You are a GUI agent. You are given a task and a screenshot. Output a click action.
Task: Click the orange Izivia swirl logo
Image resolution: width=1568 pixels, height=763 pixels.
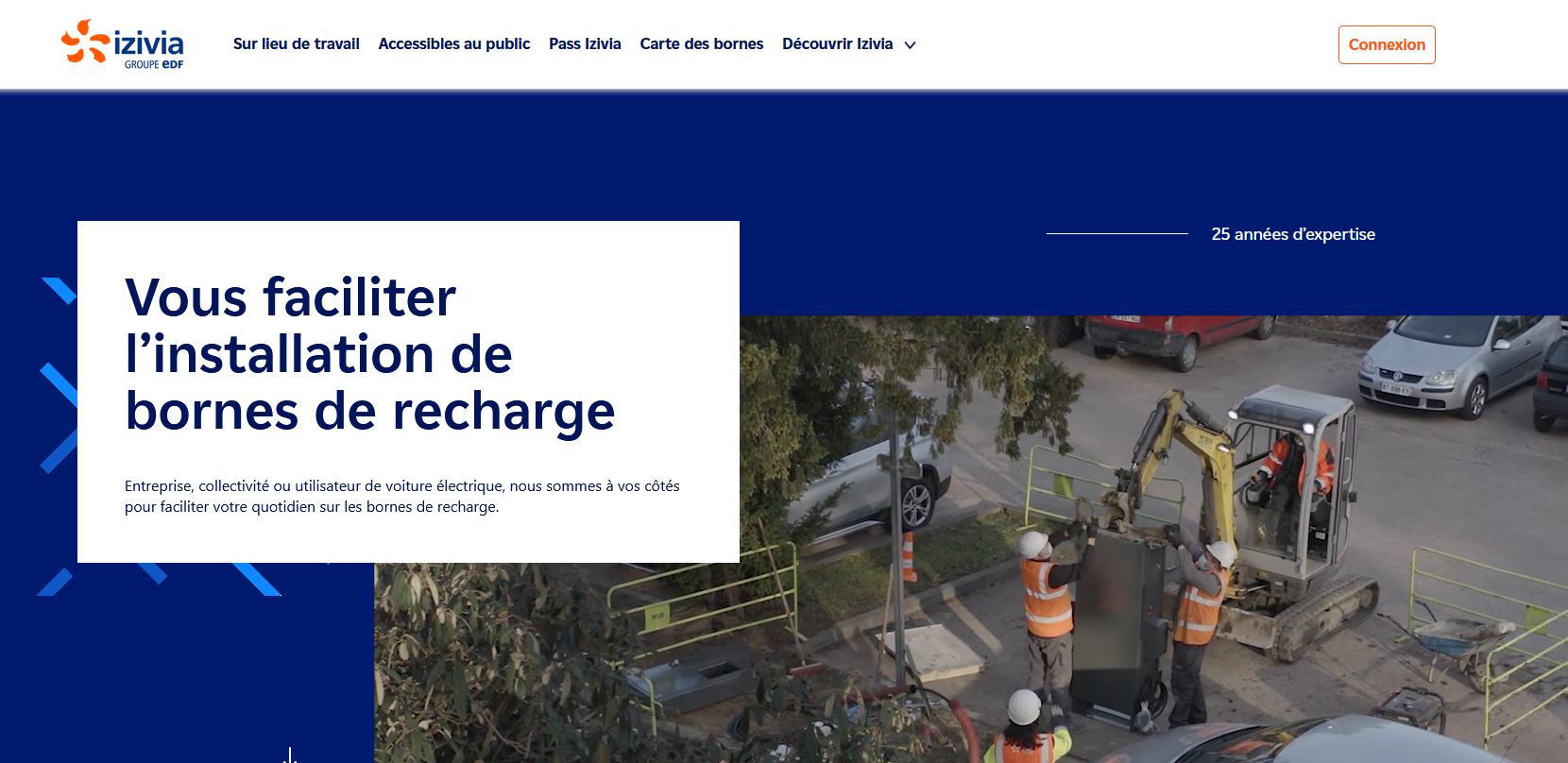(x=84, y=42)
